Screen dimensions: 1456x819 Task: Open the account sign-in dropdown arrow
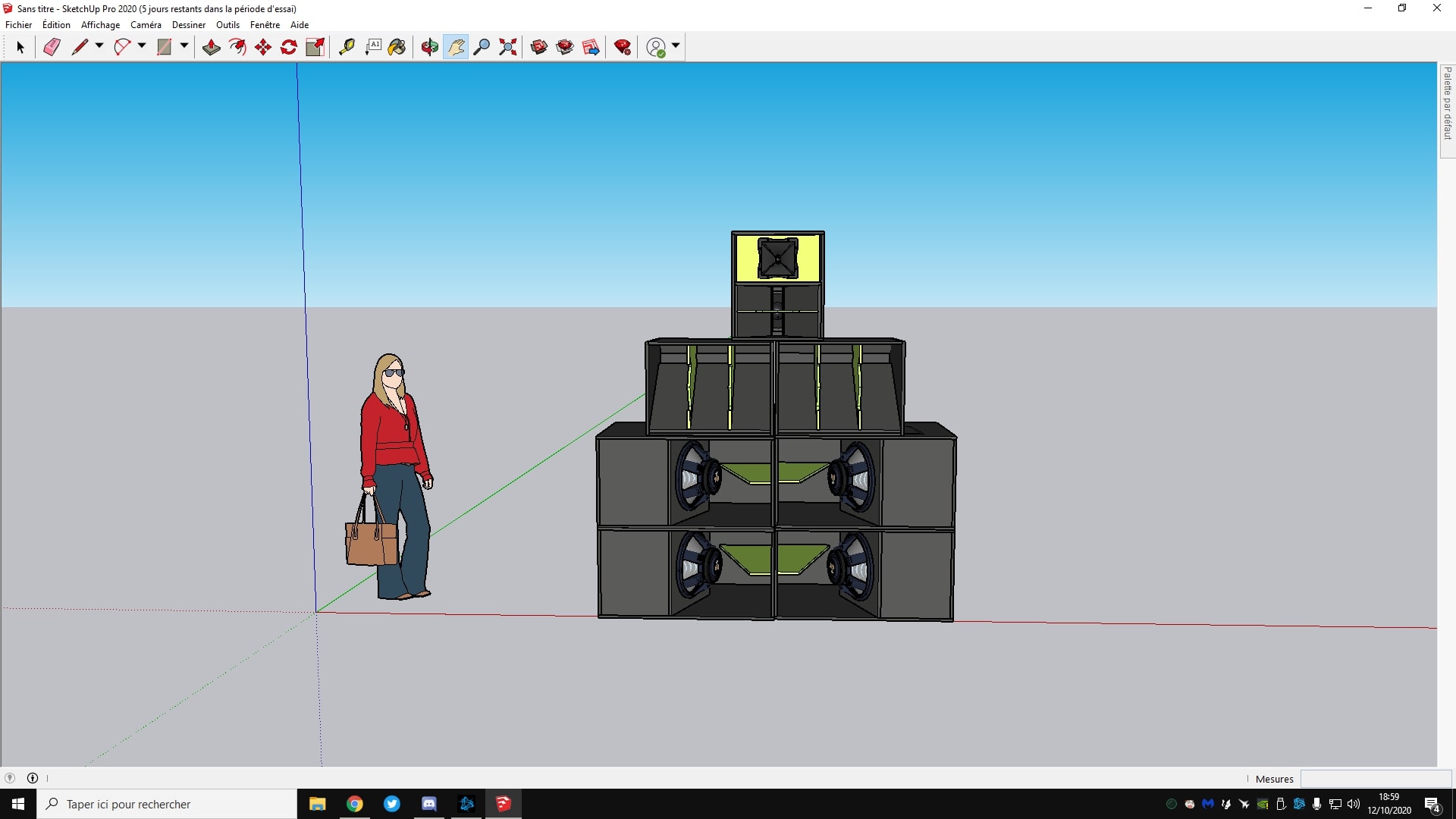click(676, 46)
